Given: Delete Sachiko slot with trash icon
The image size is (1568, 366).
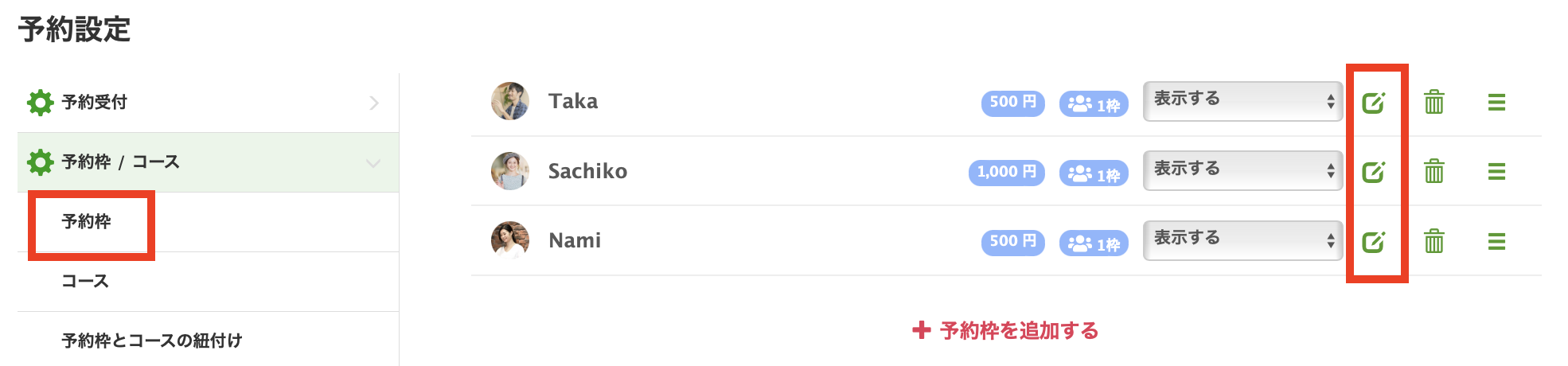Looking at the screenshot, I should coord(1434,171).
